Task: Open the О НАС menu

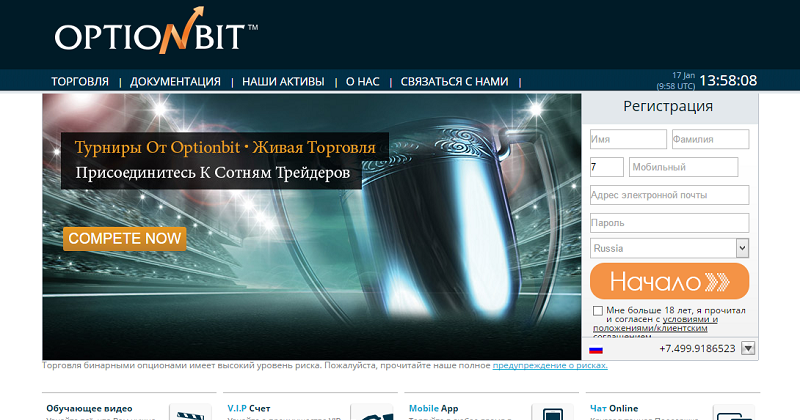Action: (x=363, y=82)
